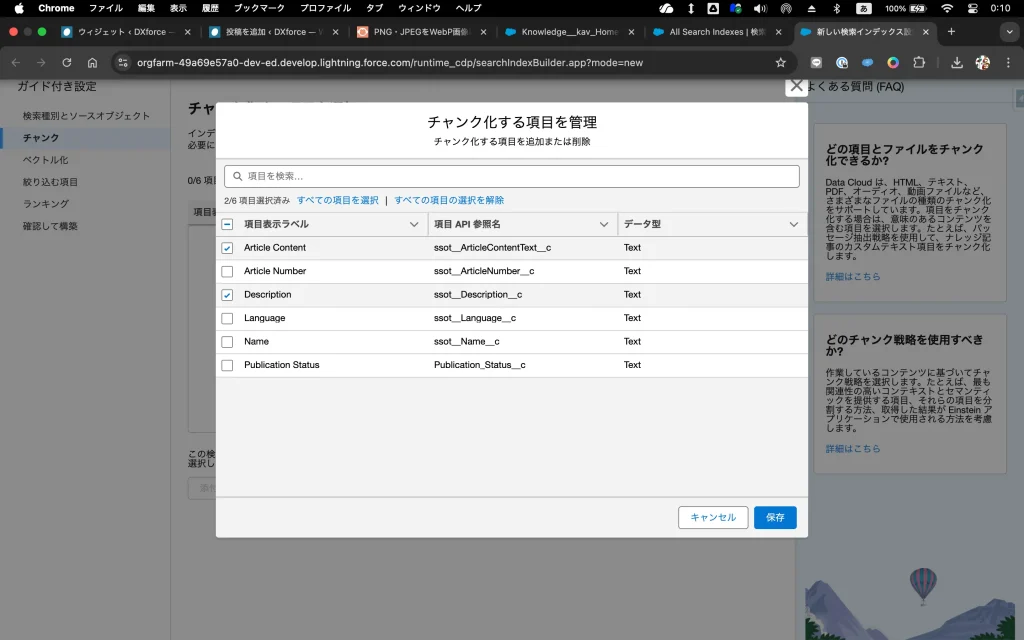Open the ブックマーク menu in menu bar
Screen dimensions: 1024x640
click(x=259, y=8)
